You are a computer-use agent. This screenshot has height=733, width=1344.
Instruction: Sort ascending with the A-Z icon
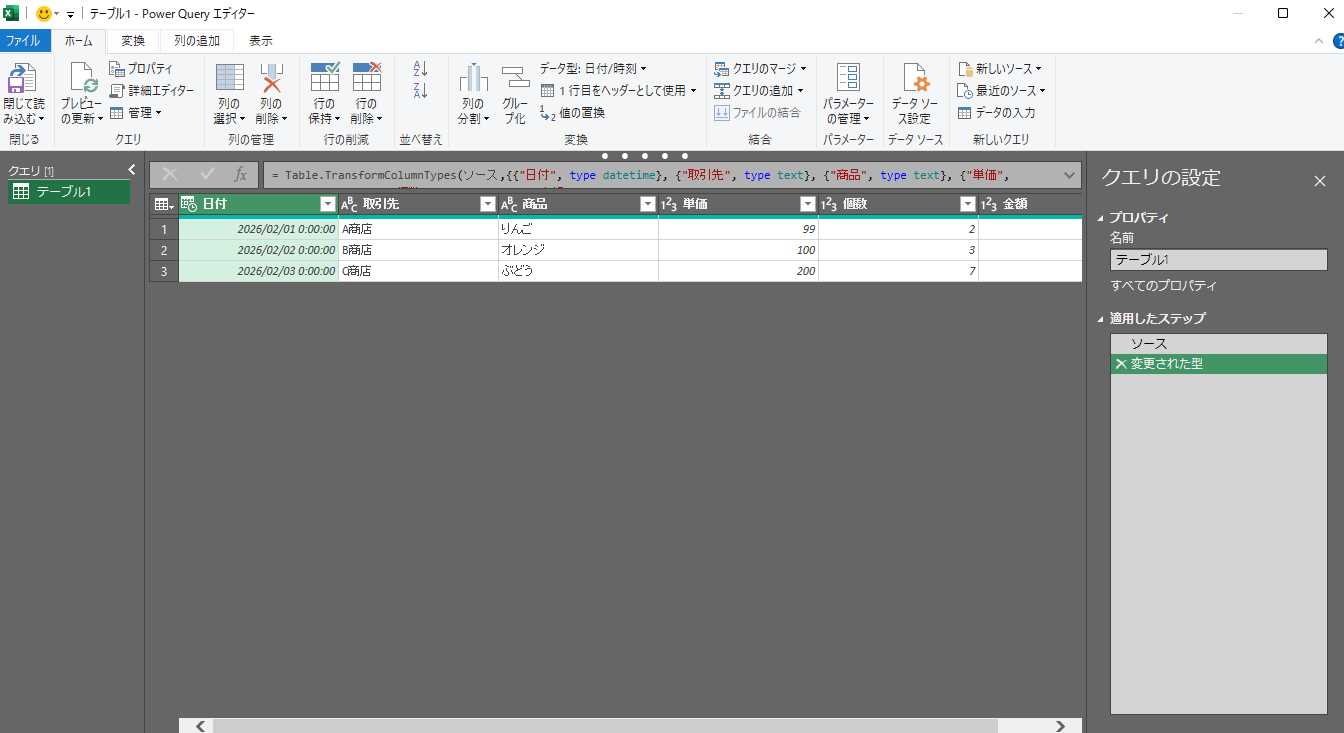(420, 69)
